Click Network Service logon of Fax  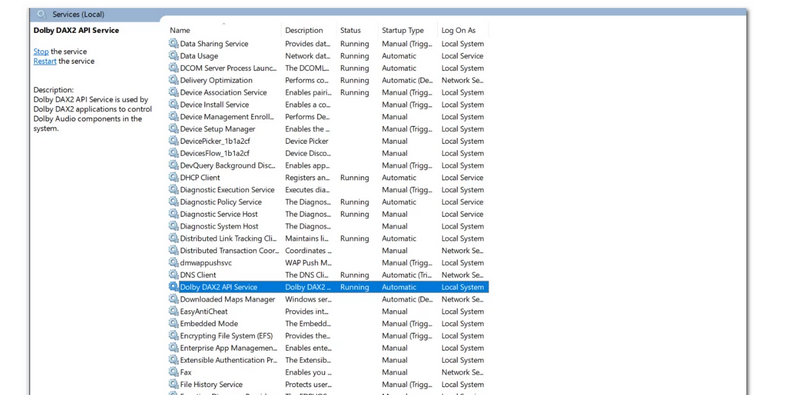[x=462, y=373]
